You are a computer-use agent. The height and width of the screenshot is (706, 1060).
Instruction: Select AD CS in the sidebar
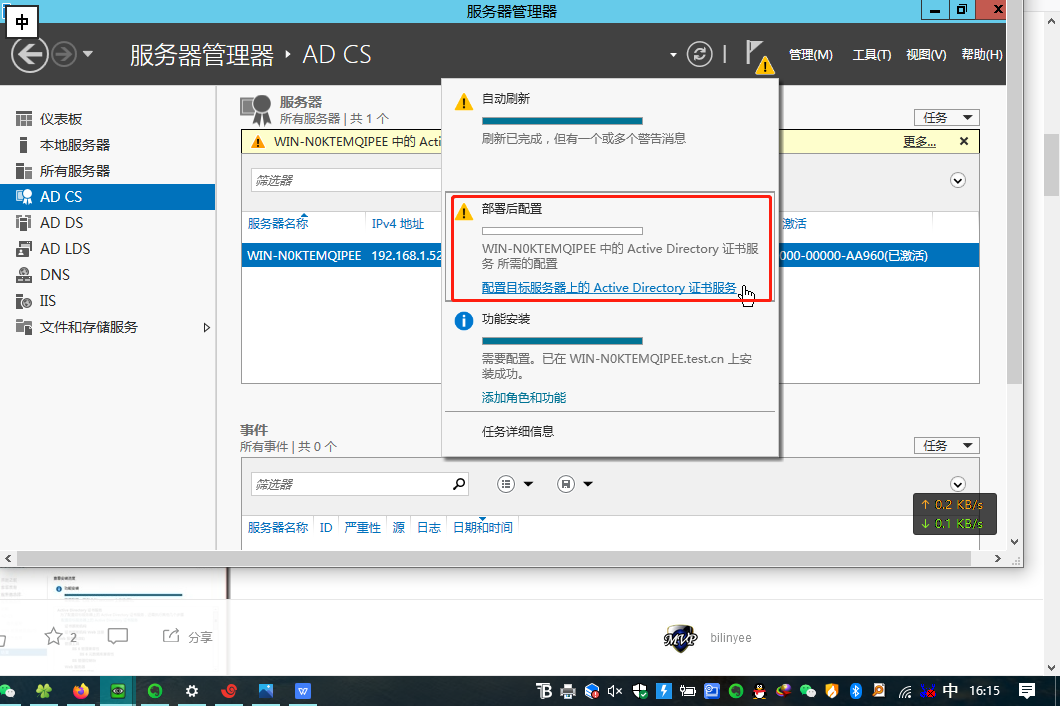107,197
